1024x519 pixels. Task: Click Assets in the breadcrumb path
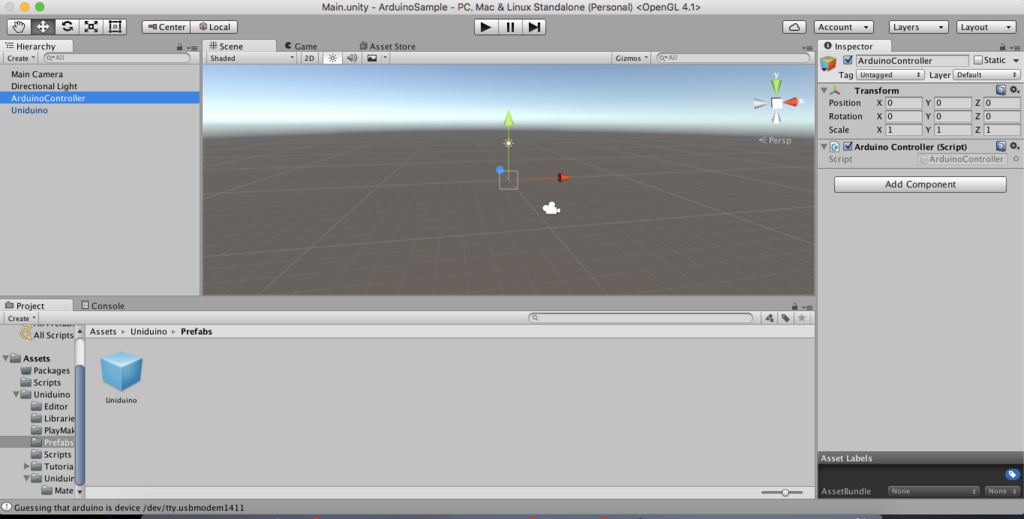(x=103, y=332)
